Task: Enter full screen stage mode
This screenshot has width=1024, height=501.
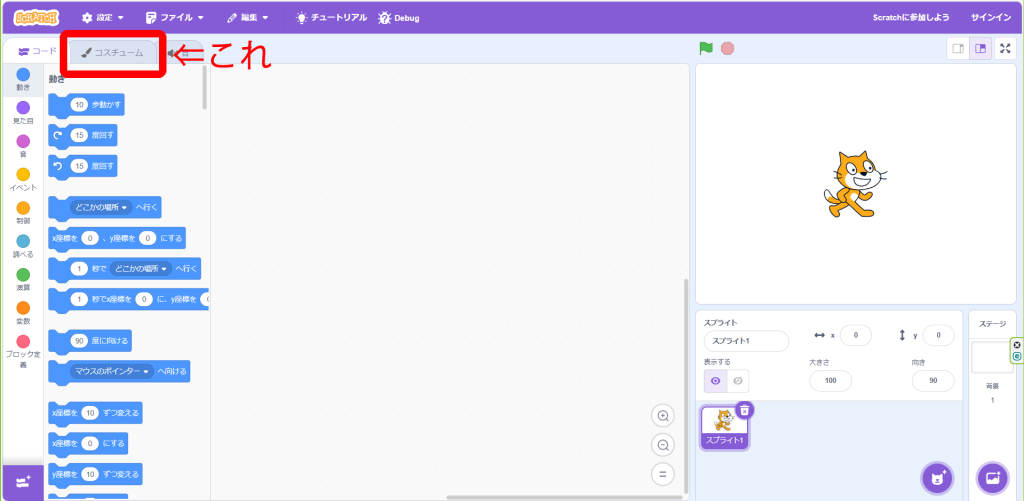Action: [1005, 48]
